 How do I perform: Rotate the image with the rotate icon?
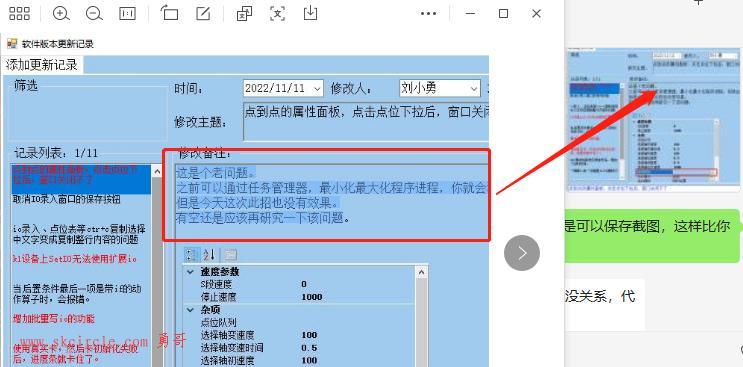coord(169,13)
